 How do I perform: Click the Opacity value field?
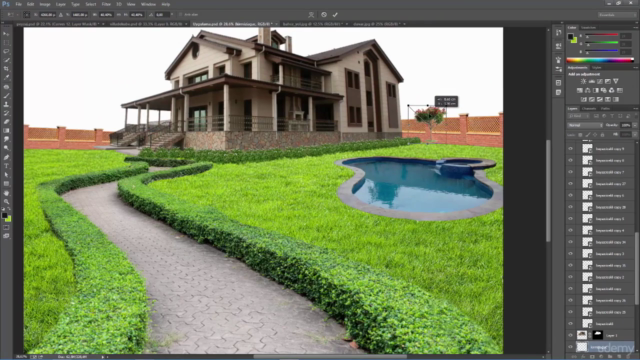coord(625,125)
